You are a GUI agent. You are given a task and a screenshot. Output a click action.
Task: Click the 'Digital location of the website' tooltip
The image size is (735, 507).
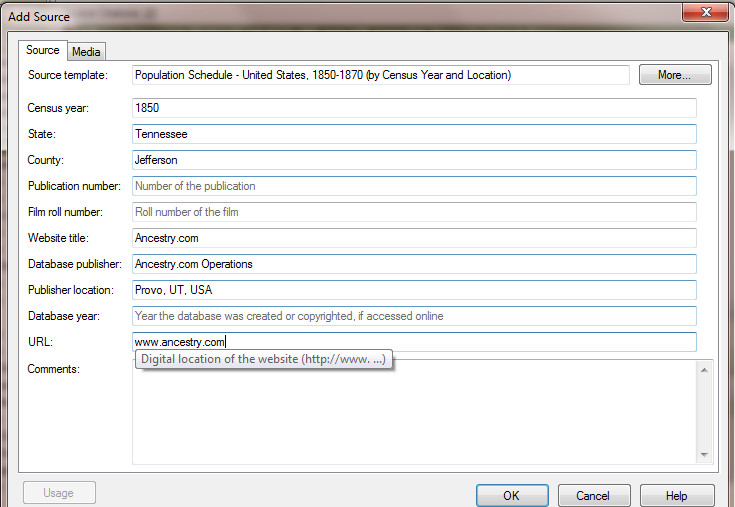coord(263,359)
